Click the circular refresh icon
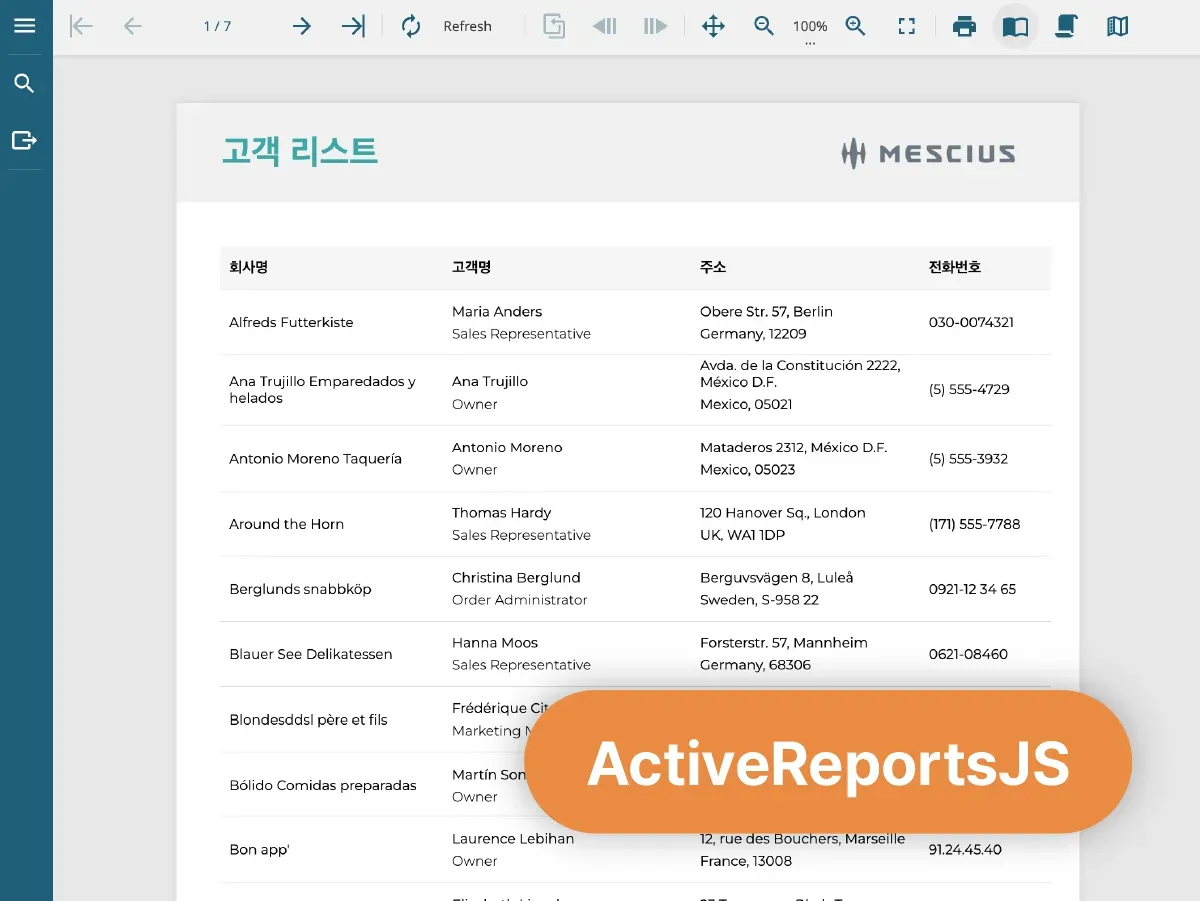 pyautogui.click(x=411, y=26)
